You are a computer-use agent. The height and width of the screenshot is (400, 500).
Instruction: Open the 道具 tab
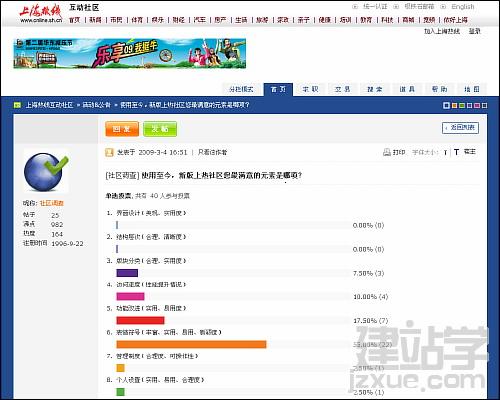tap(407, 89)
